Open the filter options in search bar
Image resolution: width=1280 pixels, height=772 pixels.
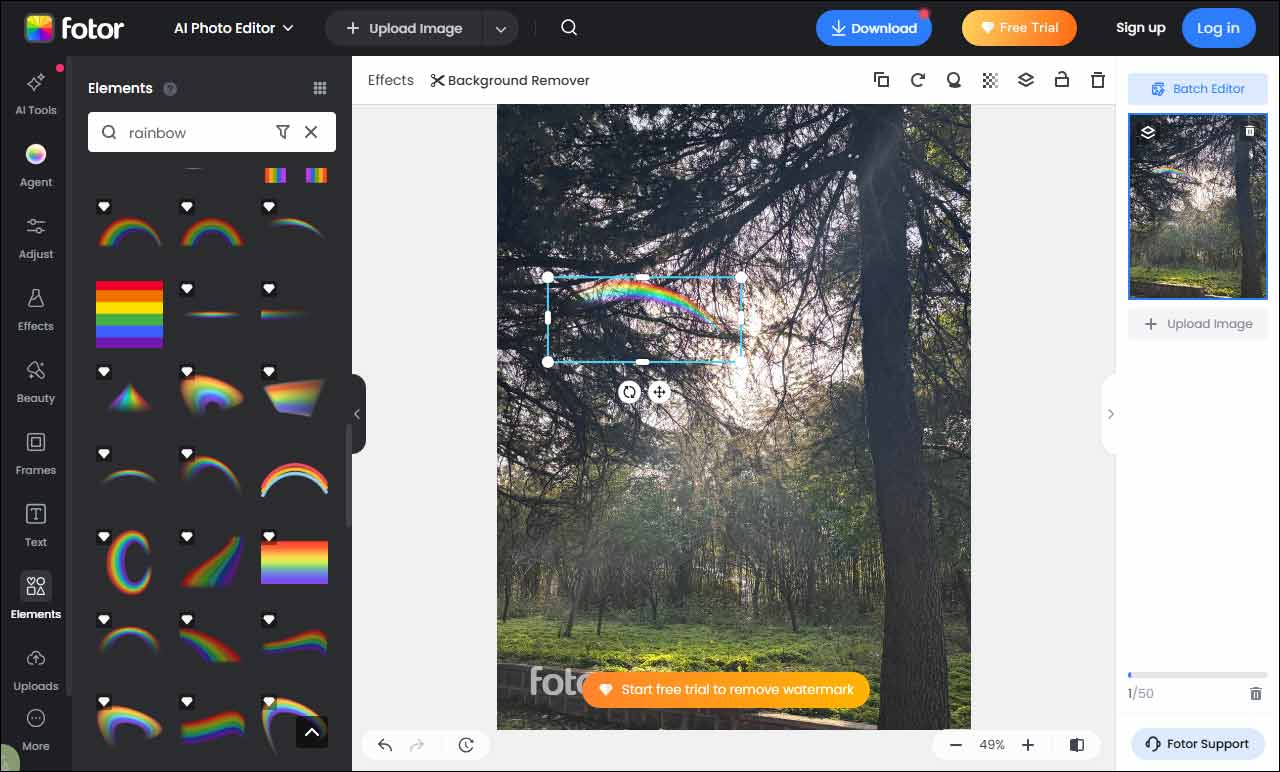point(283,132)
